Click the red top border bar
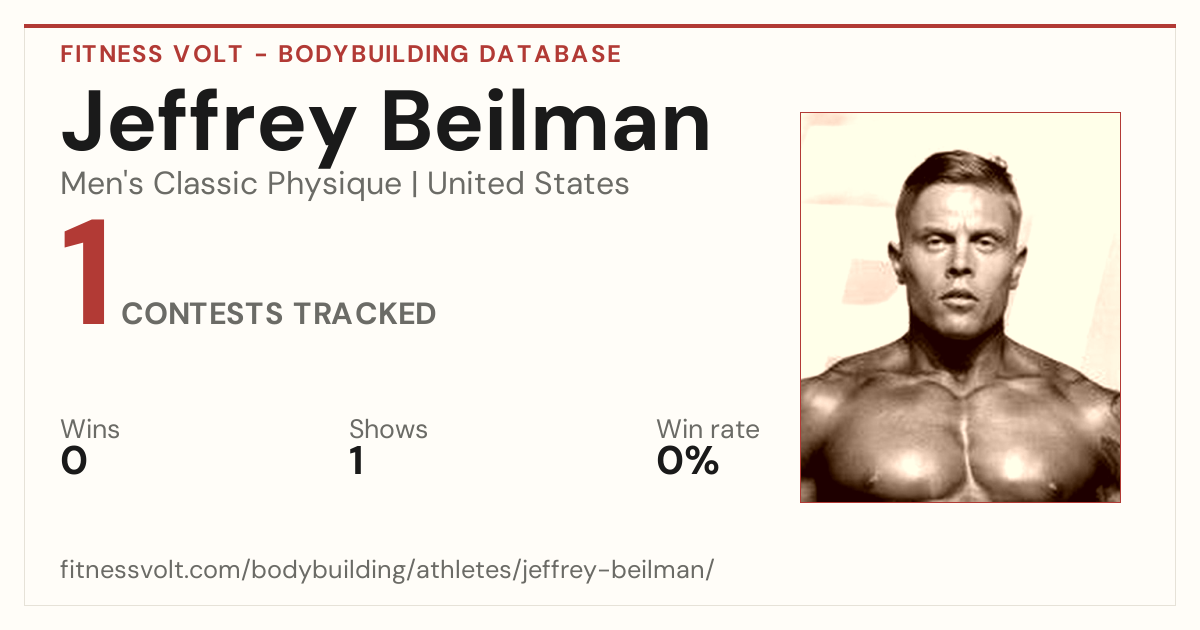 pyautogui.click(x=600, y=26)
